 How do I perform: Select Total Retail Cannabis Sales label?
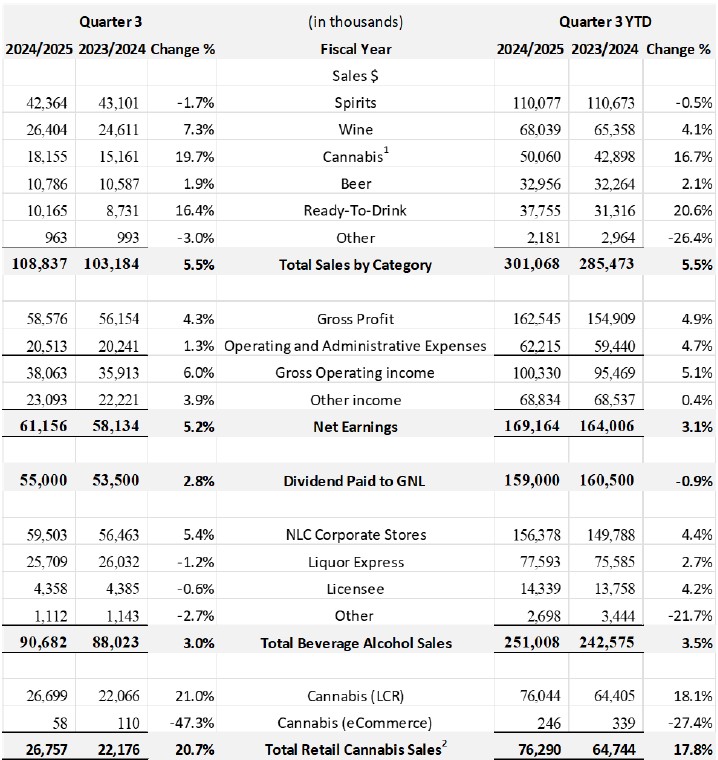(355, 748)
